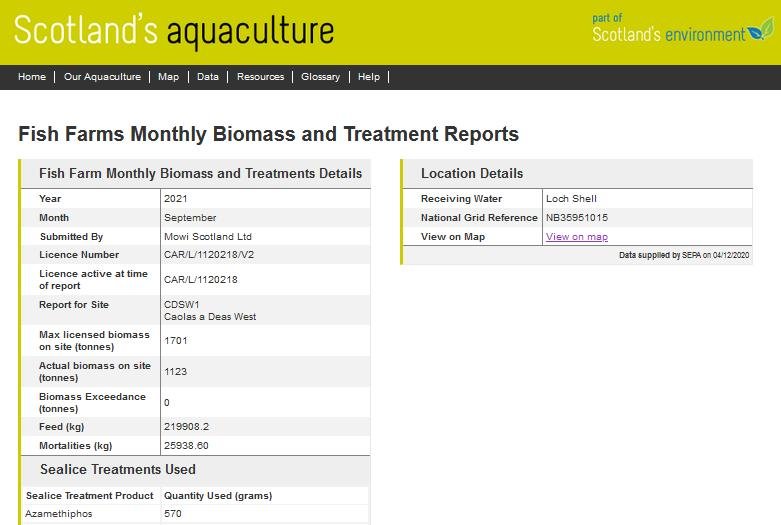The image size is (781, 525).
Task: Select Map in the navigation bar
Action: (168, 77)
